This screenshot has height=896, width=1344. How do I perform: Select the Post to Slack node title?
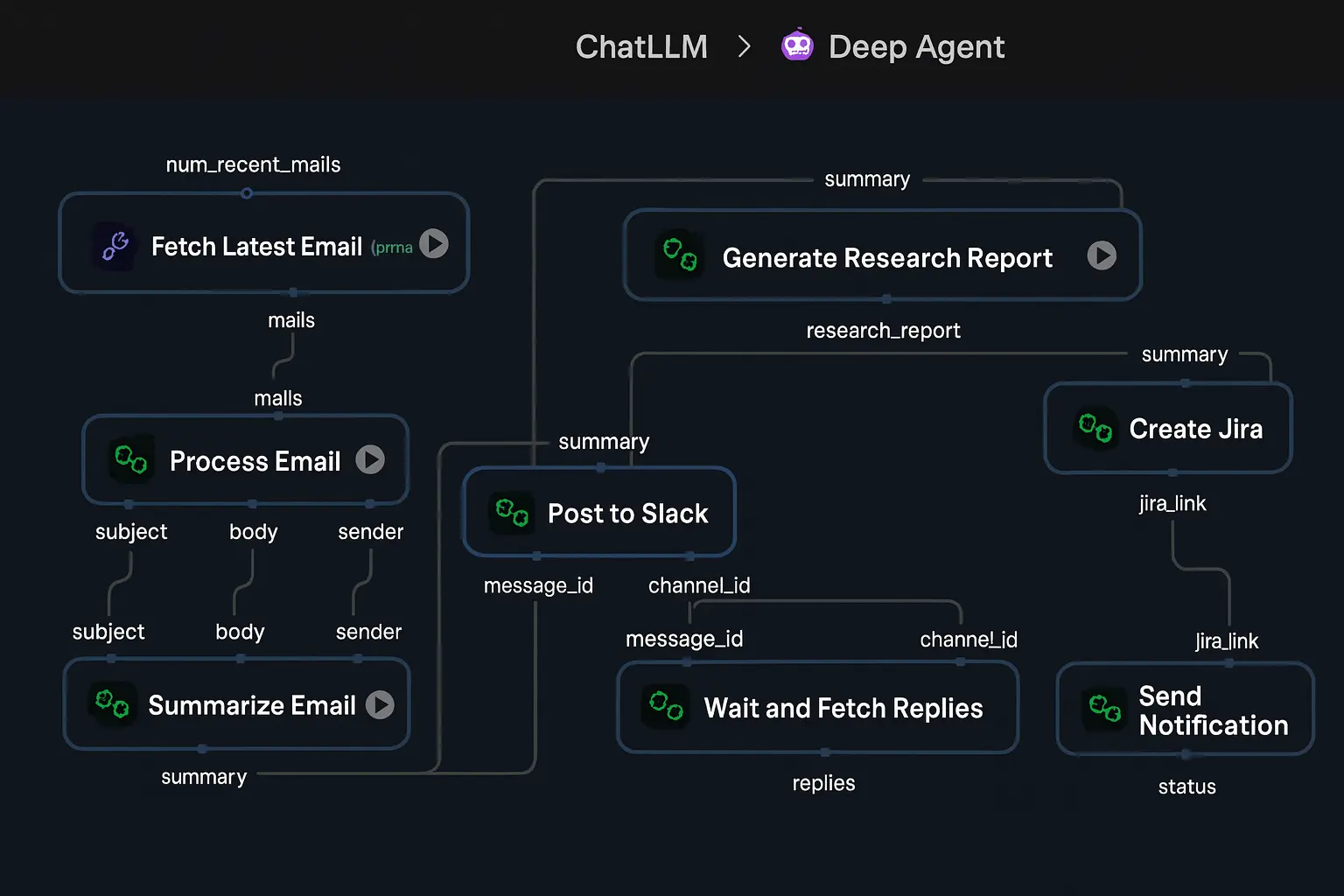tap(627, 514)
